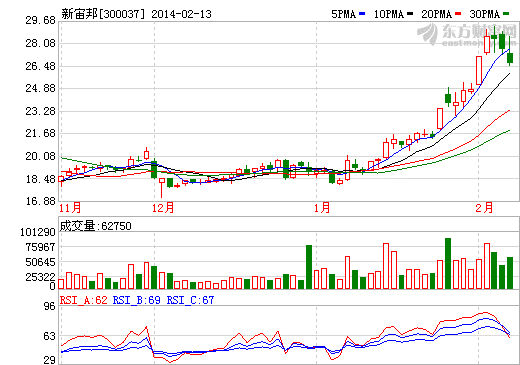Click the 75967 volume axis label
Image resolution: width=520 pixels, height=365 pixels.
[x=40, y=247]
